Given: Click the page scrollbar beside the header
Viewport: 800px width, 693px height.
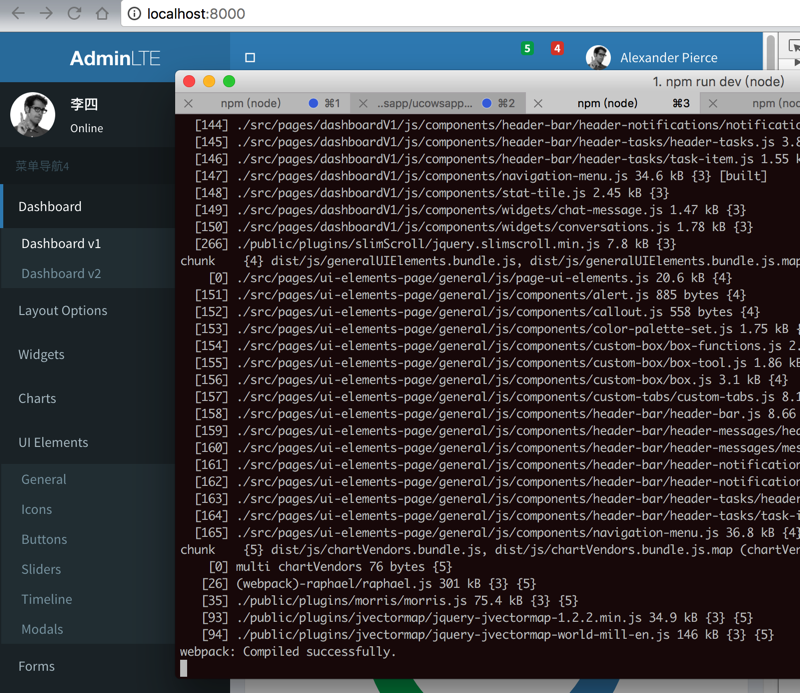Looking at the screenshot, I should click(771, 51).
